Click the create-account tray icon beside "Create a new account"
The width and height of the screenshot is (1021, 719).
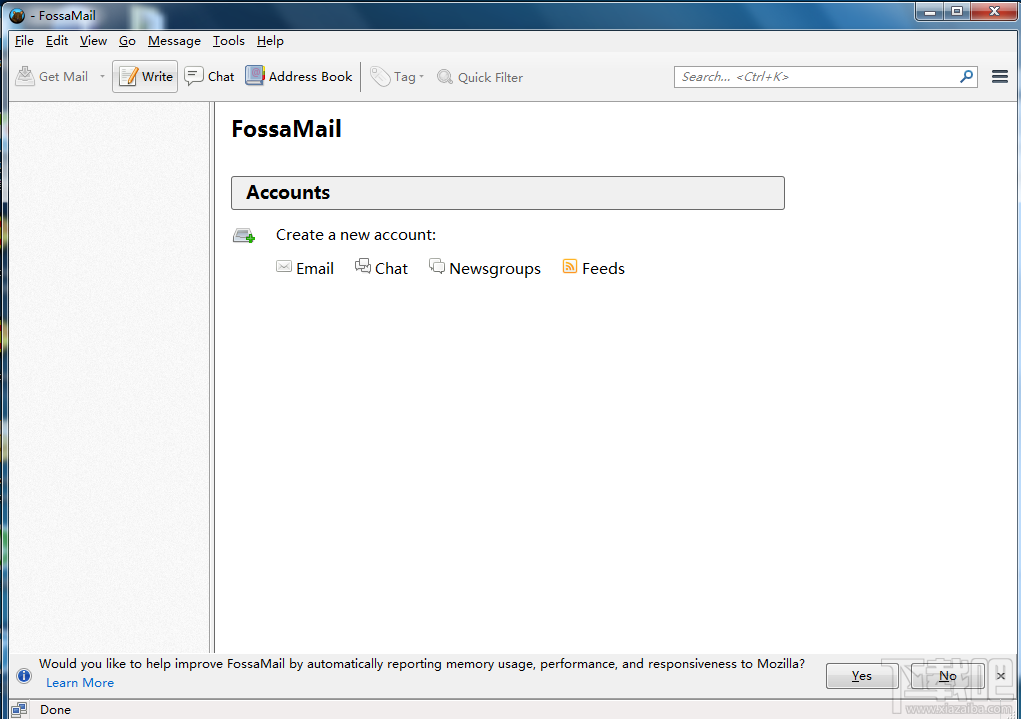pos(244,235)
